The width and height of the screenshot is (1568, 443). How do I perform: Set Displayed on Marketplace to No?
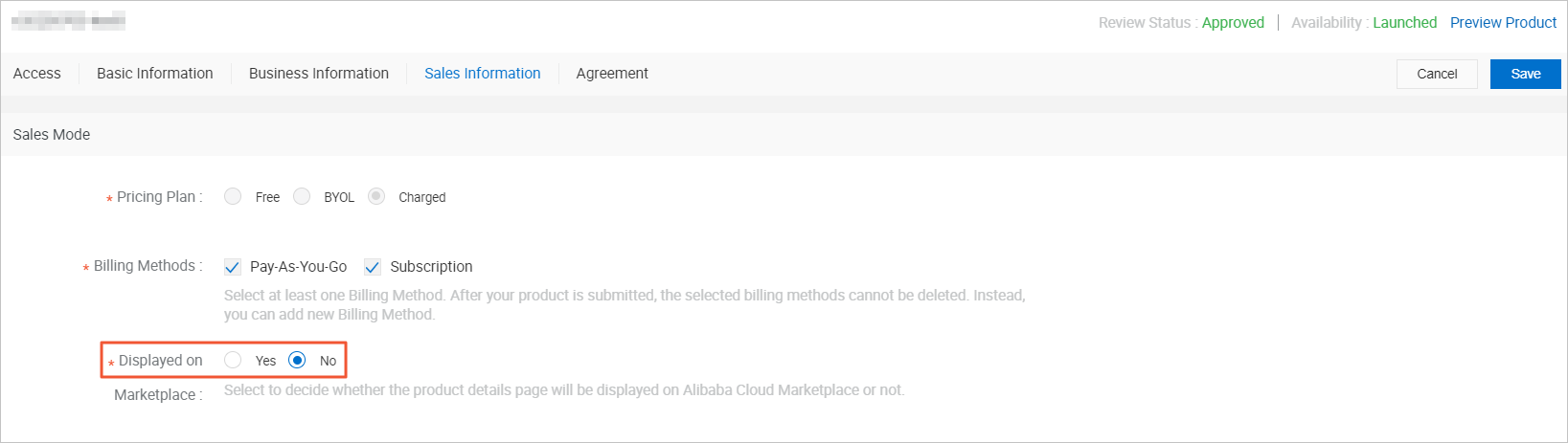tap(297, 360)
